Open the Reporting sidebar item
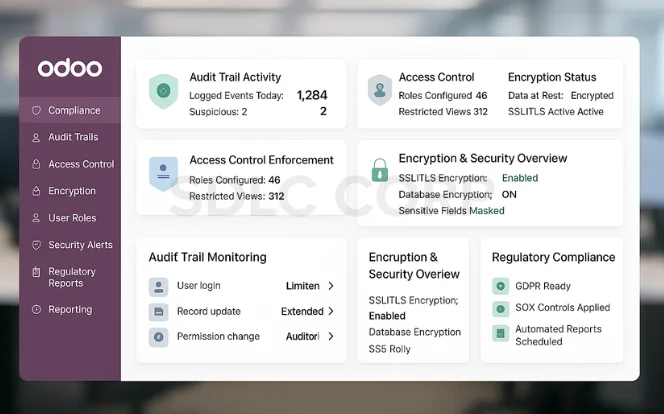 (x=70, y=309)
